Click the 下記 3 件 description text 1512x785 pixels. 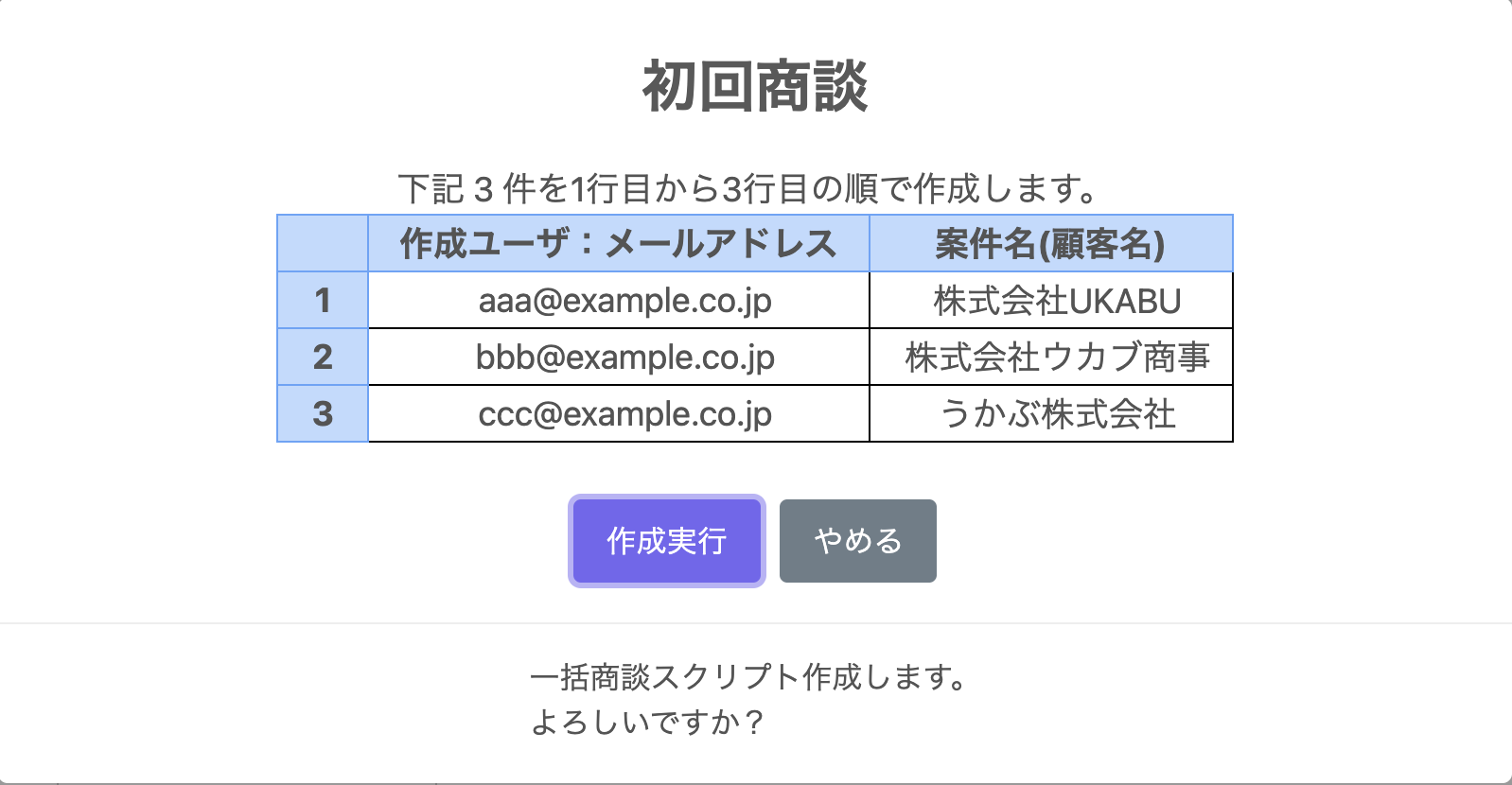(x=747, y=189)
